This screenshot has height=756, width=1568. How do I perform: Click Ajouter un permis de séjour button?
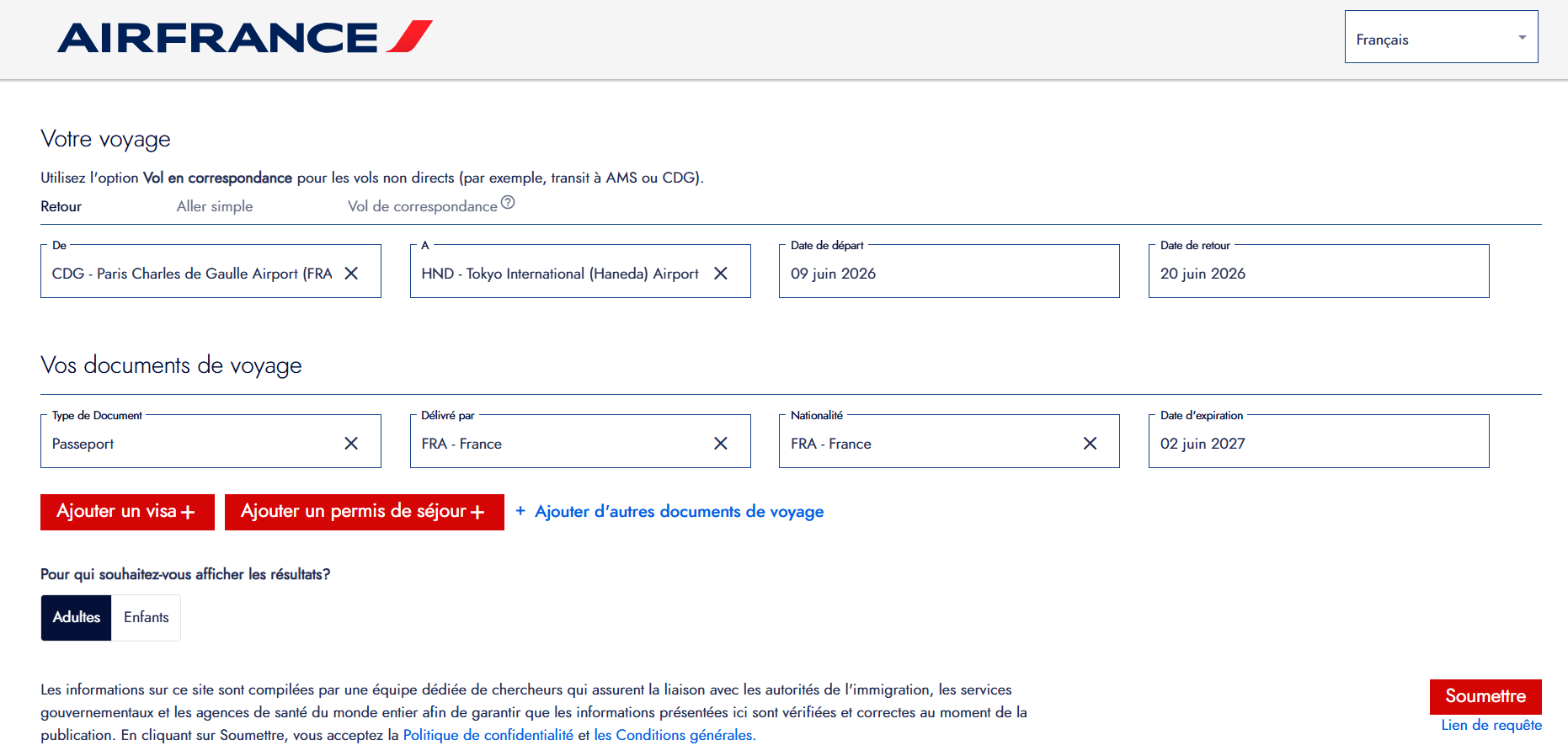pyautogui.click(x=365, y=512)
